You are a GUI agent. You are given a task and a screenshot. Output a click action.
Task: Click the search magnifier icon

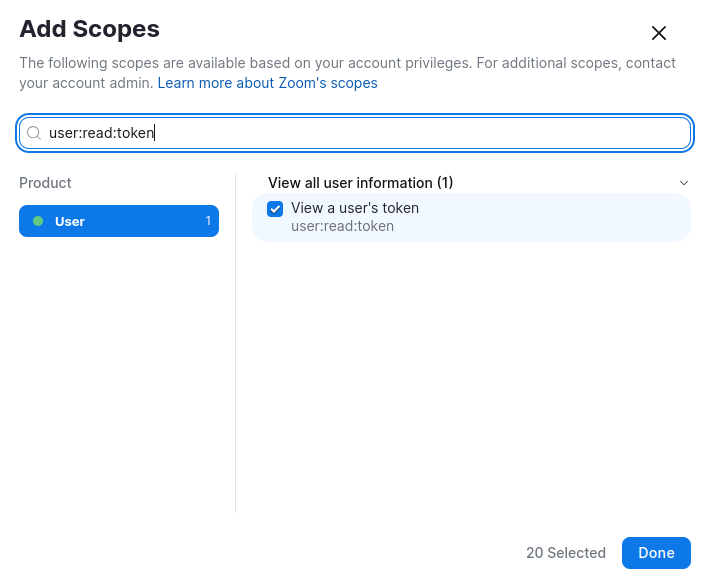pos(34,133)
